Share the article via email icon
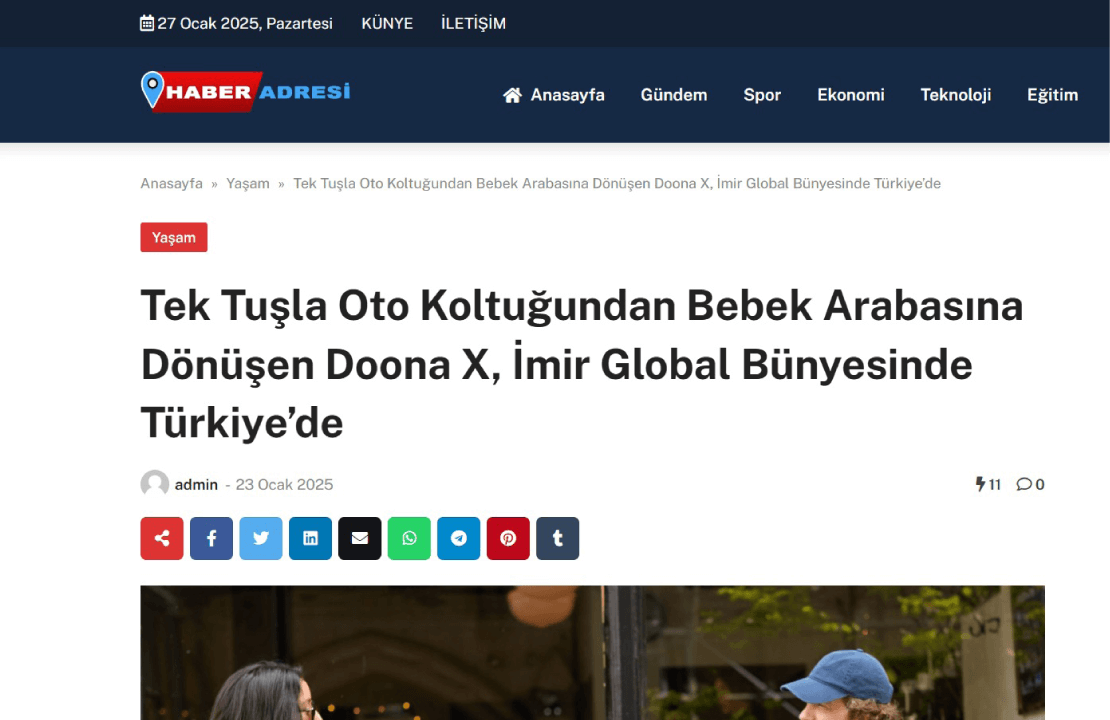This screenshot has height=720, width=1110. [x=360, y=539]
